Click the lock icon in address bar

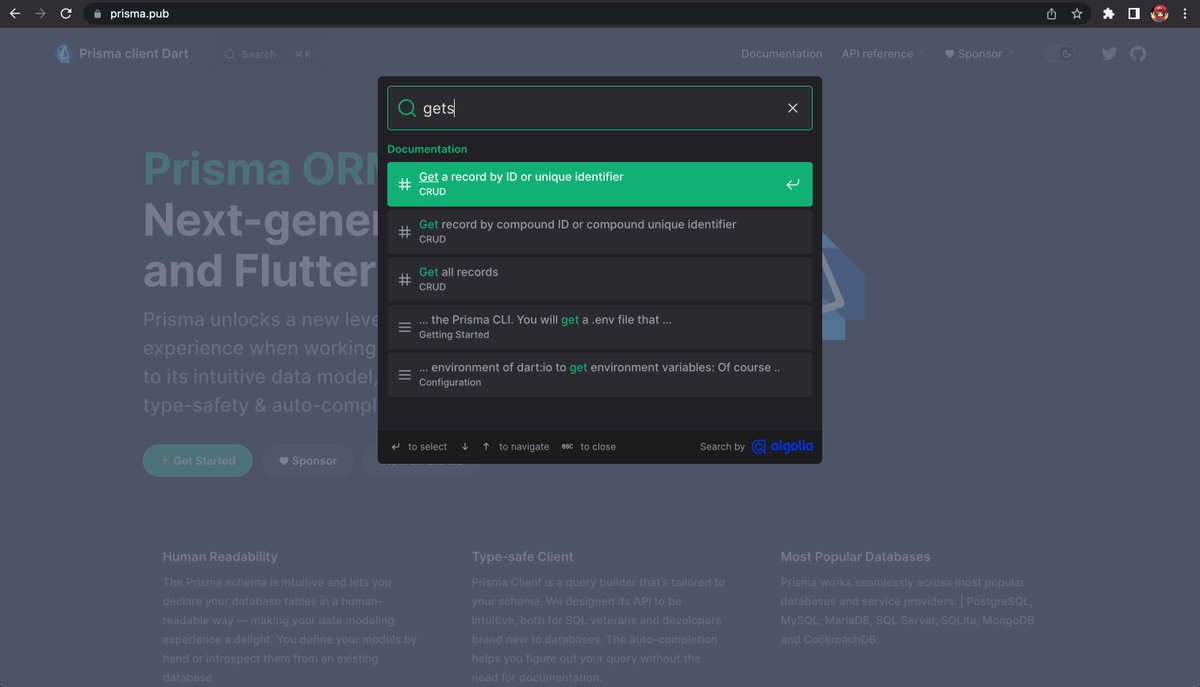pyautogui.click(x=97, y=14)
